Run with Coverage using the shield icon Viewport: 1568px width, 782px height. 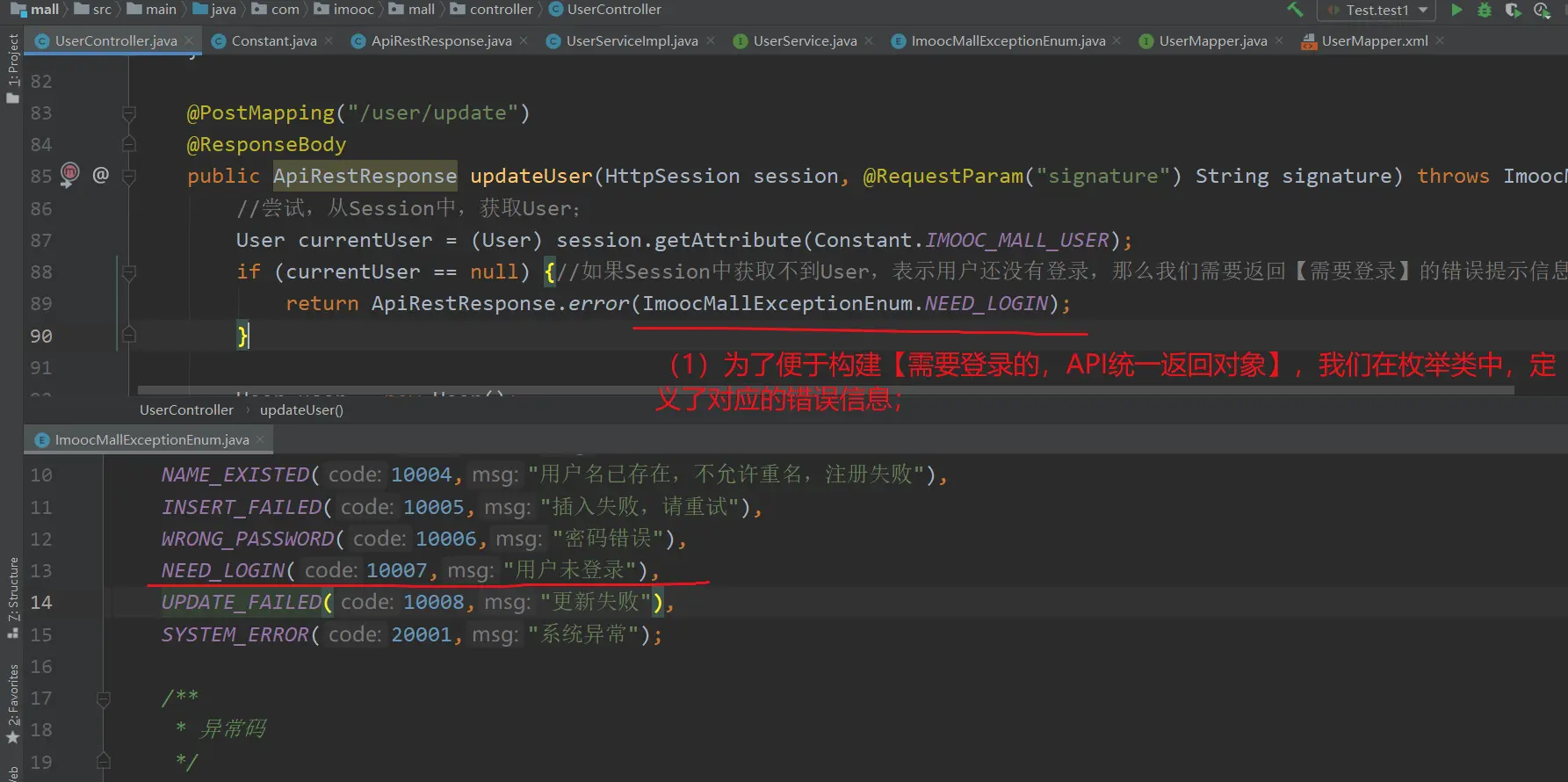(x=1513, y=10)
